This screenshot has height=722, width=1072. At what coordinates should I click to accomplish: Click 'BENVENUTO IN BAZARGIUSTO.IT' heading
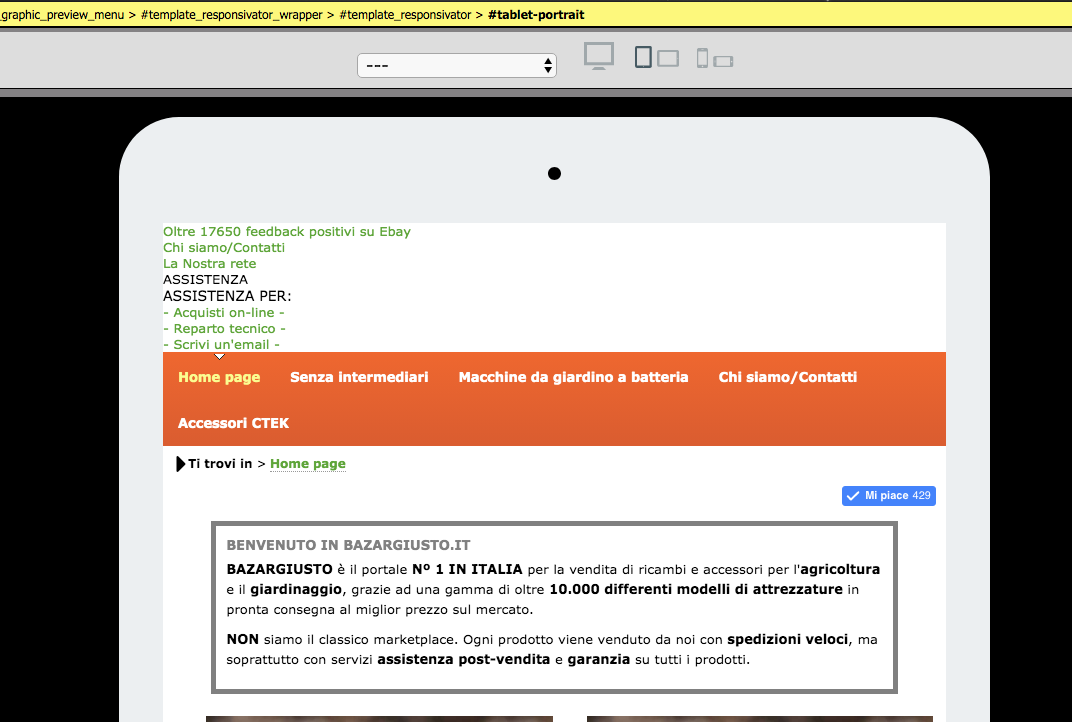click(348, 545)
